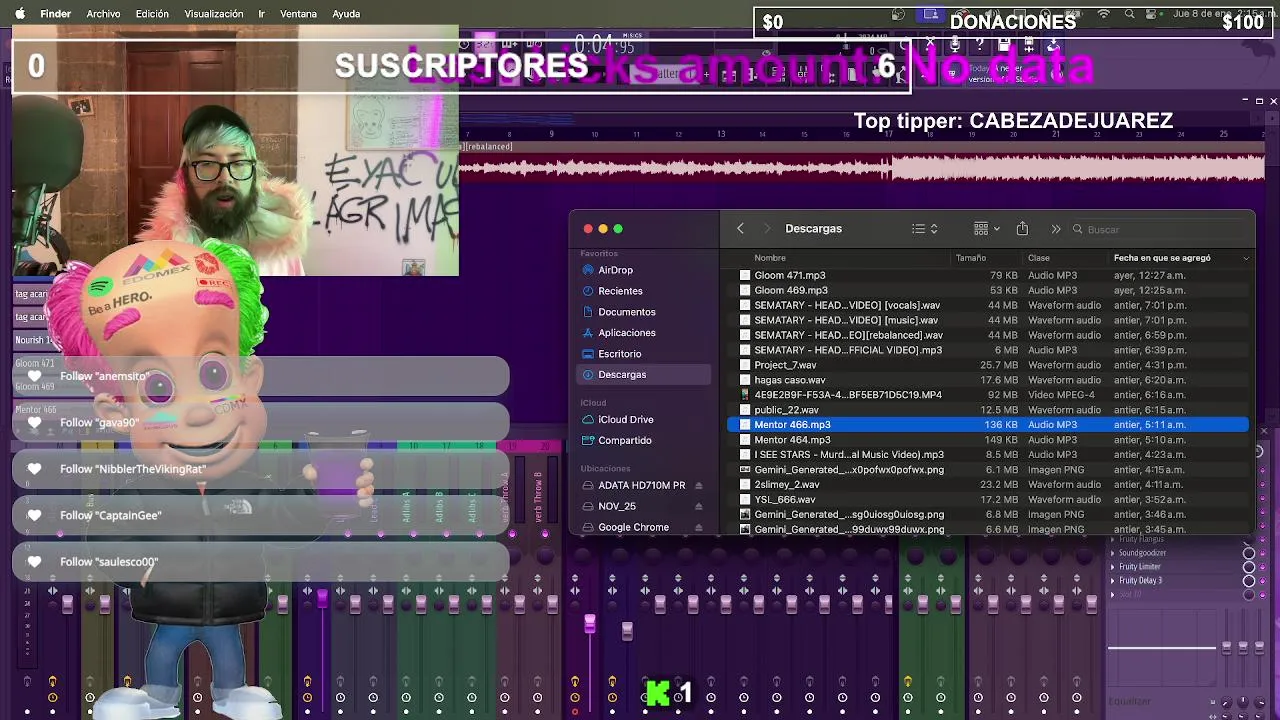Open Wi-Fi status in menu bar
The image size is (1280, 720).
(1104, 14)
